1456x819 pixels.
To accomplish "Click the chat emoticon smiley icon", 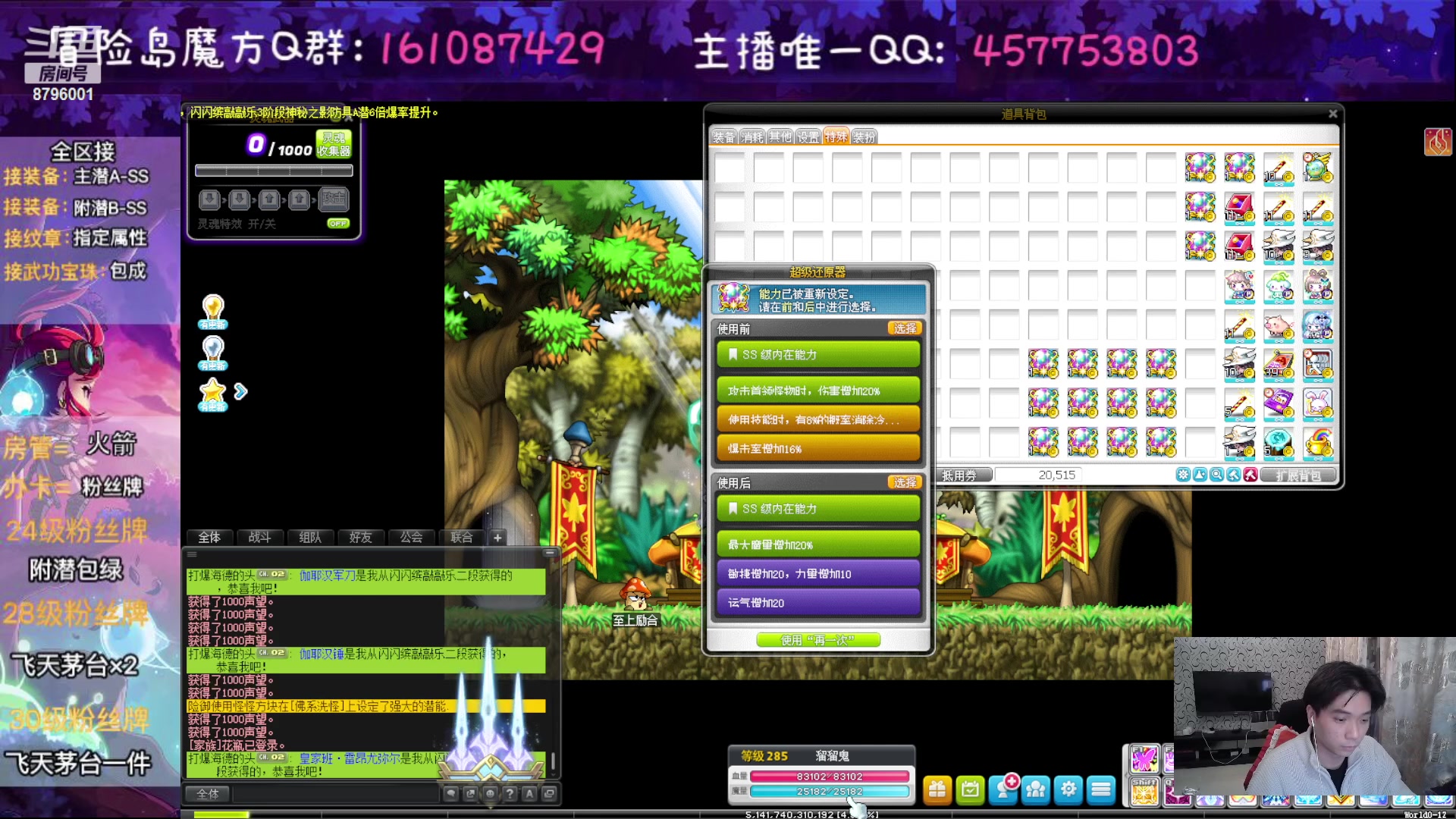I will coord(490,794).
